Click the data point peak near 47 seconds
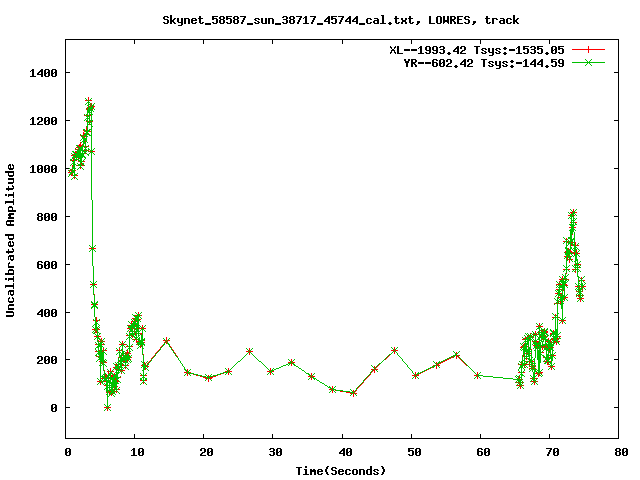This screenshot has width=640, height=480. tap(394, 350)
